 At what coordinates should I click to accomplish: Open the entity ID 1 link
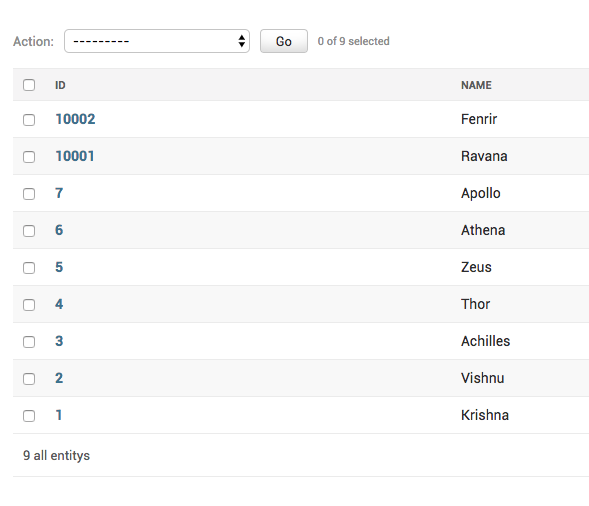tap(59, 415)
